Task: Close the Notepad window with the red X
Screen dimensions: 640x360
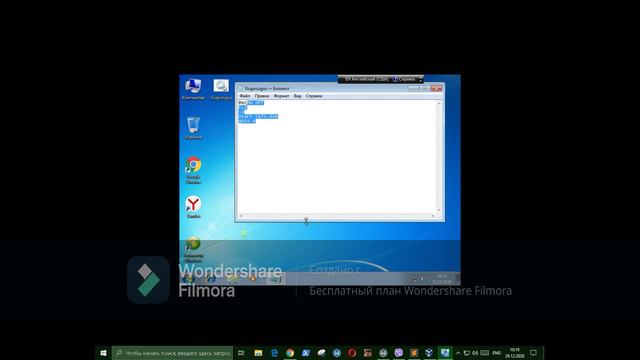Action: point(436,88)
